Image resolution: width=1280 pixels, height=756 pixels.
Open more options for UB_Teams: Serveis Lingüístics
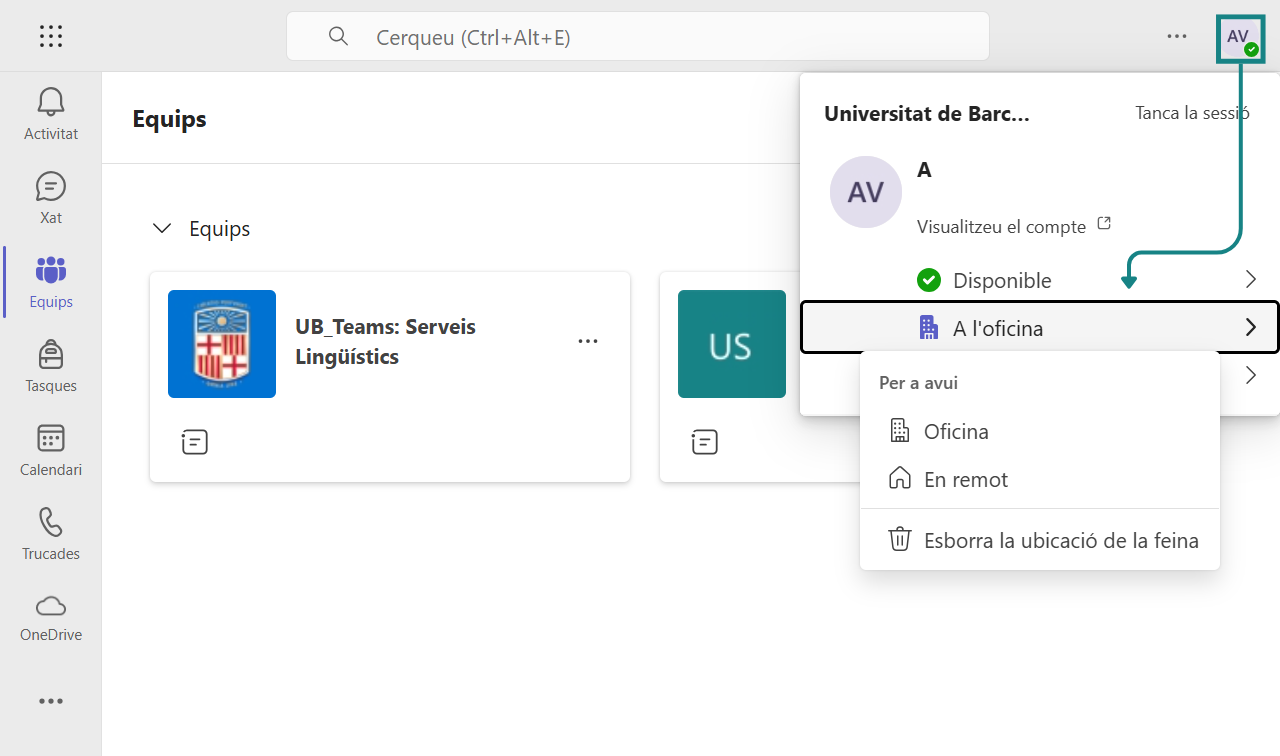[x=588, y=342]
